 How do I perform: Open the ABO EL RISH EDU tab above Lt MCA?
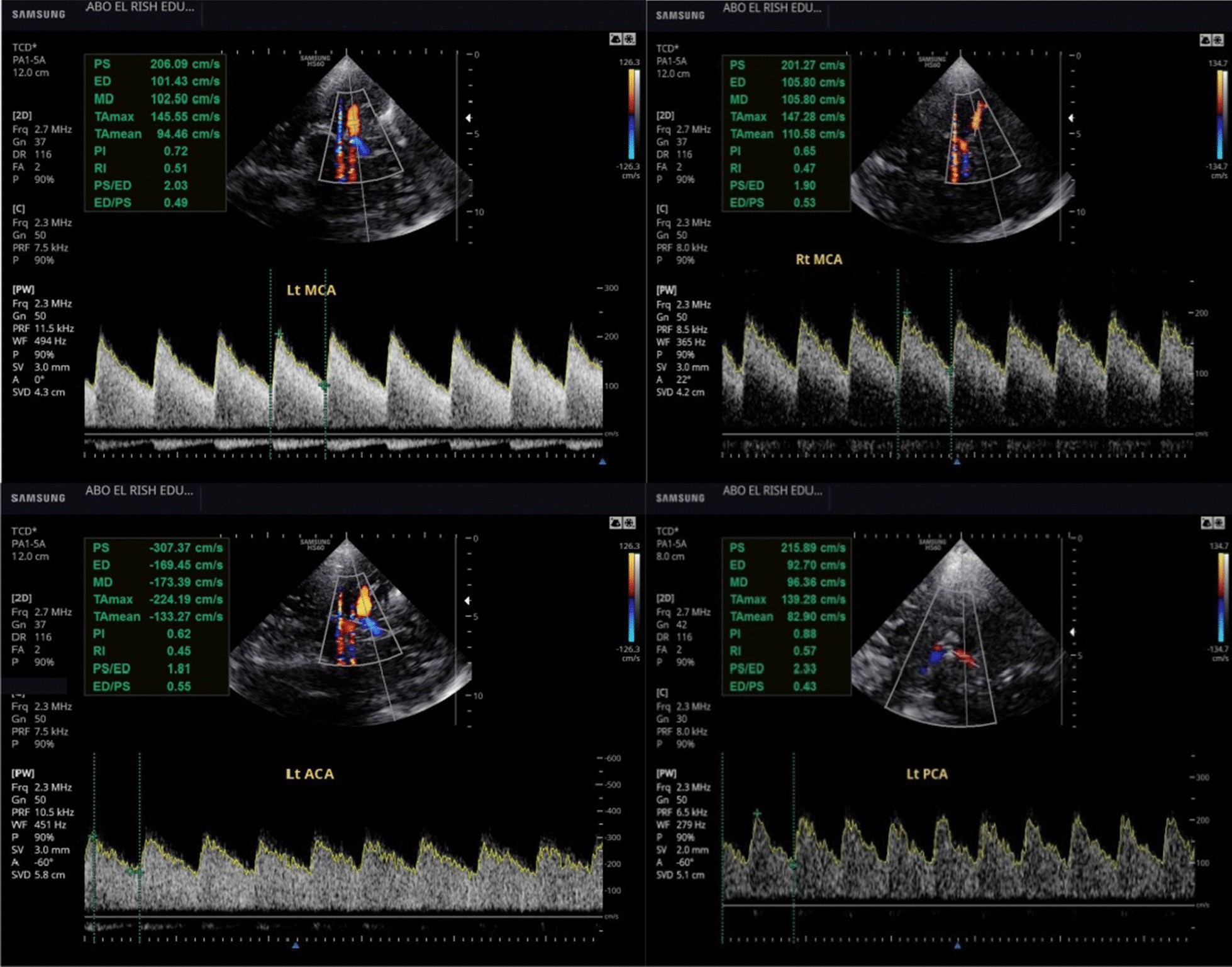[x=140, y=8]
